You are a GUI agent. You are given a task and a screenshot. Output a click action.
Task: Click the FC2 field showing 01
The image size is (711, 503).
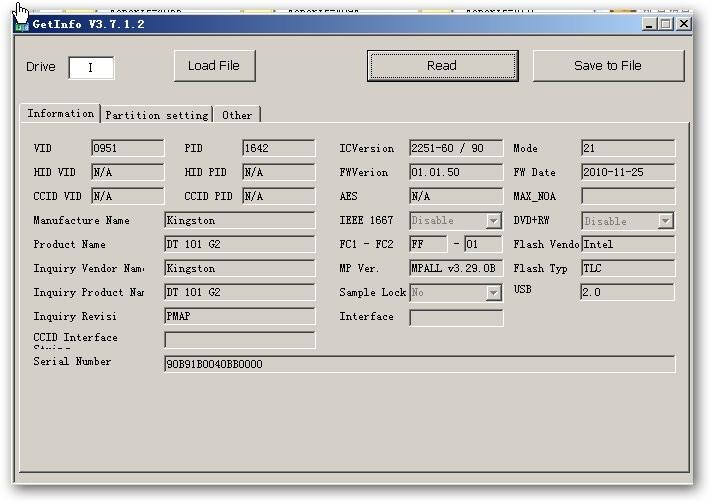(483, 244)
